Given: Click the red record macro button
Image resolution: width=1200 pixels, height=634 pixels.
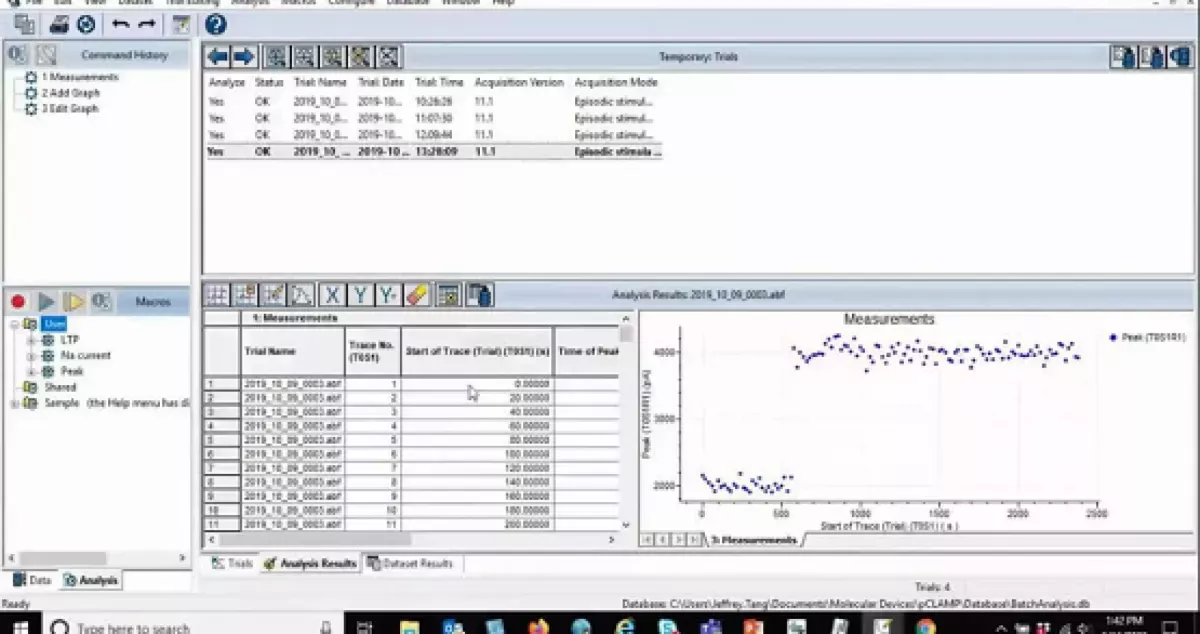Looking at the screenshot, I should pos(18,301).
